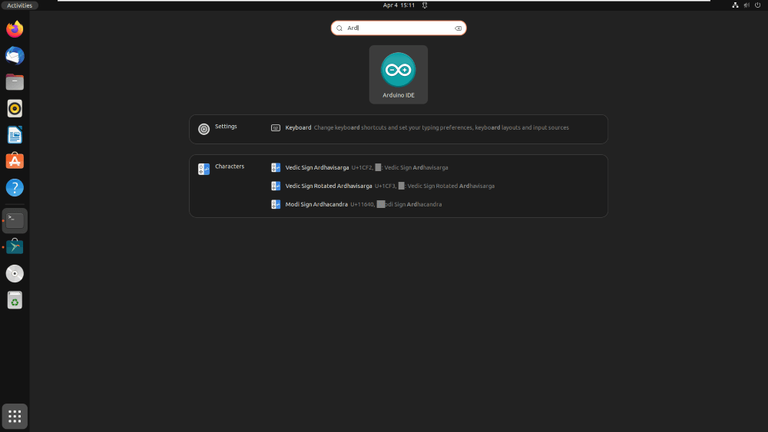Image resolution: width=768 pixels, height=432 pixels.
Task: Open Firefox from the dock
Action: 15,29
